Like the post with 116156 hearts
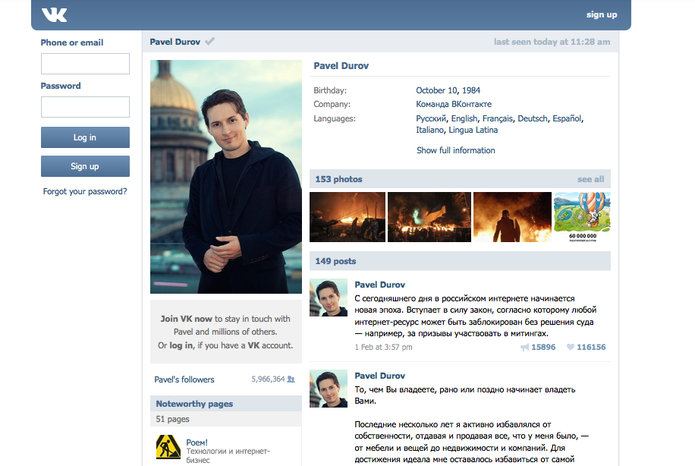The height and width of the screenshot is (466, 695). 570,347
